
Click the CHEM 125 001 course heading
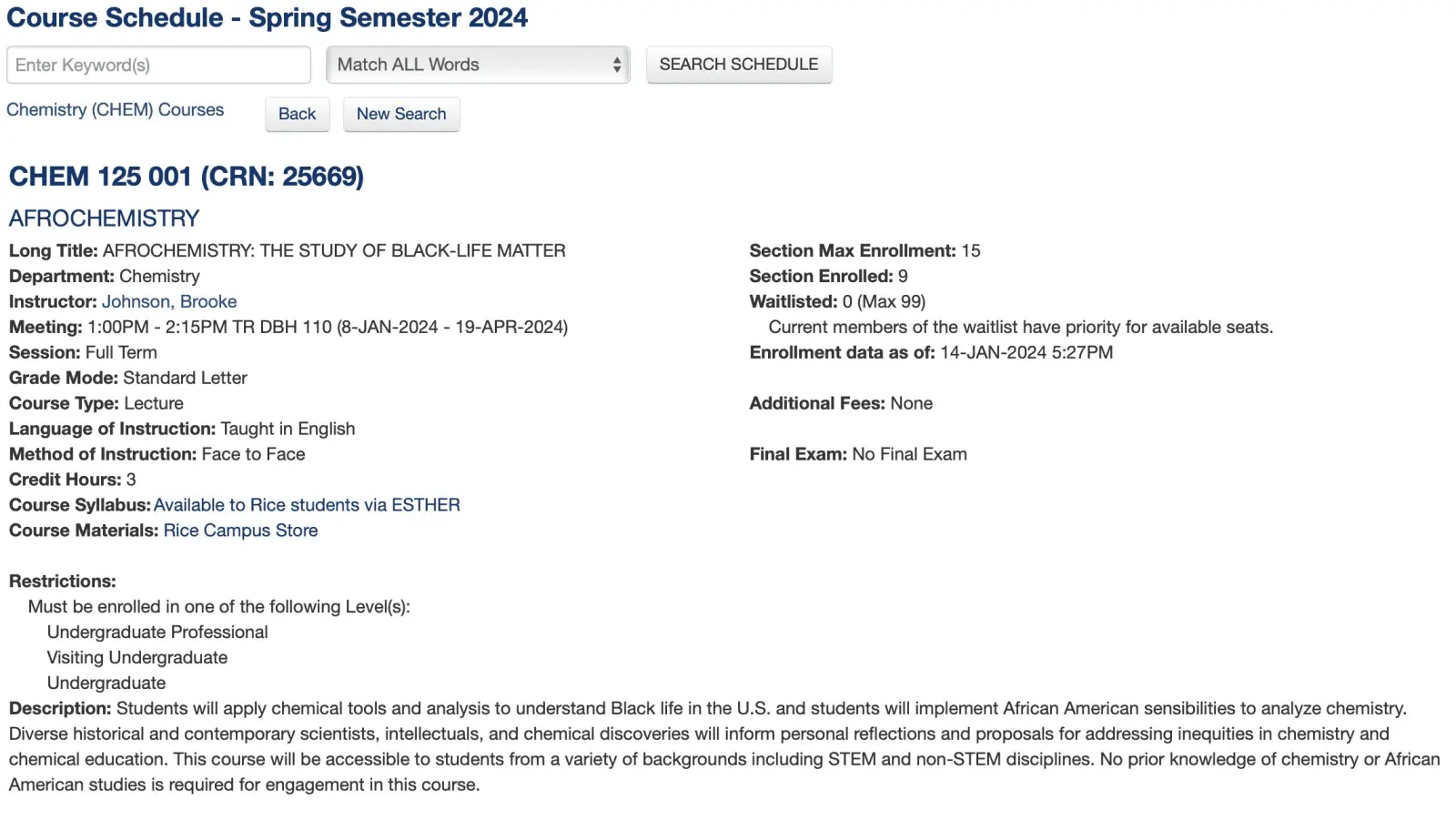coord(187,177)
